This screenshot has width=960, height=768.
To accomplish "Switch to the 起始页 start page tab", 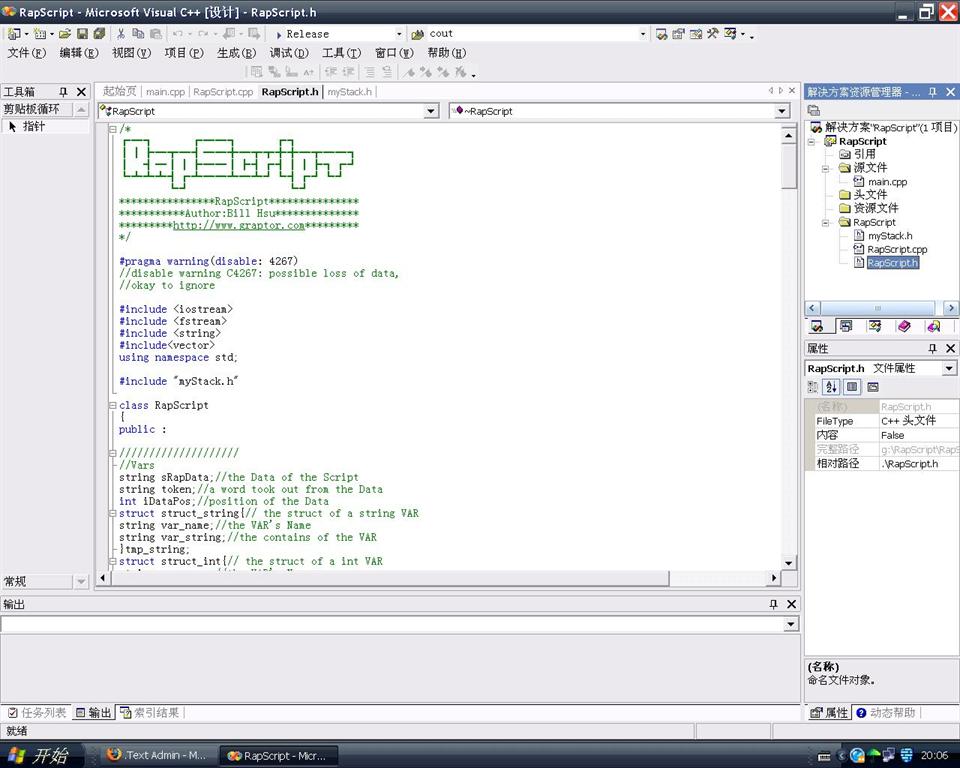I will coord(119,91).
